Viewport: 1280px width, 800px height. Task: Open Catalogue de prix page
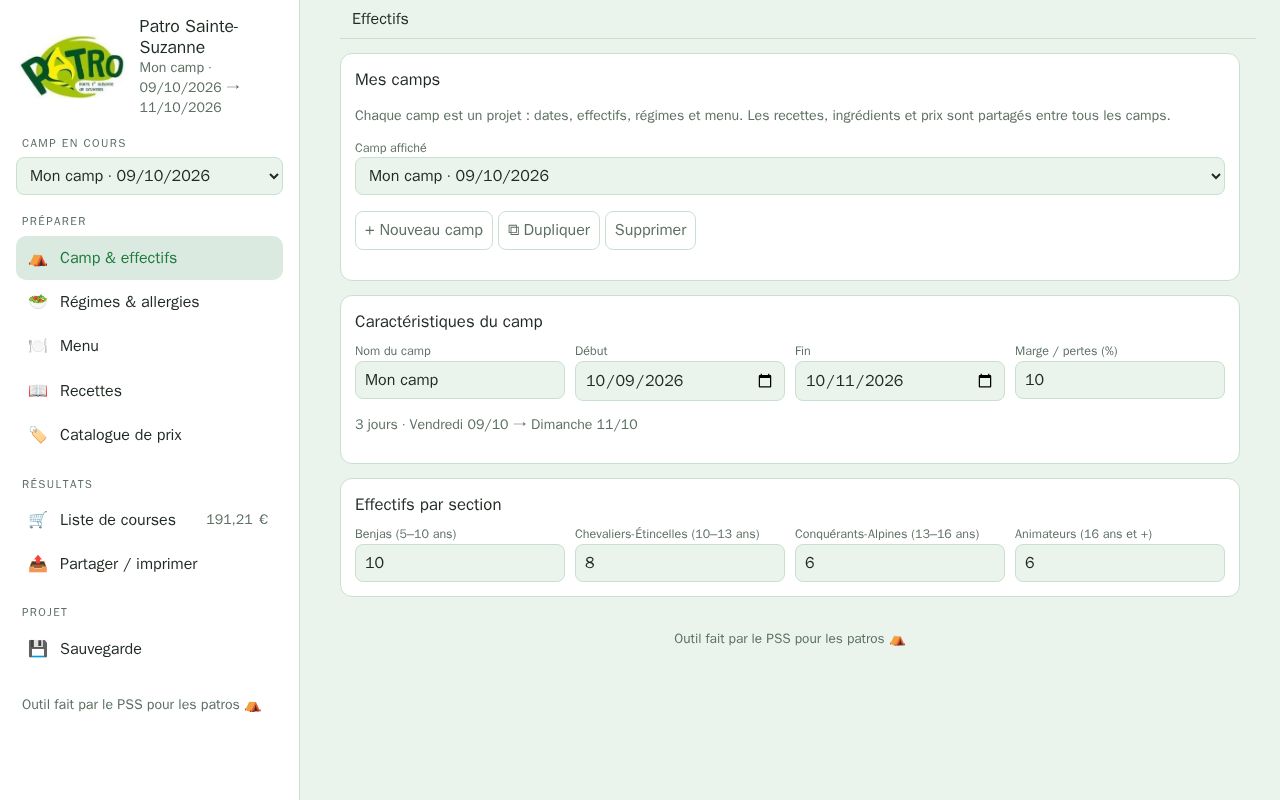[149, 435]
